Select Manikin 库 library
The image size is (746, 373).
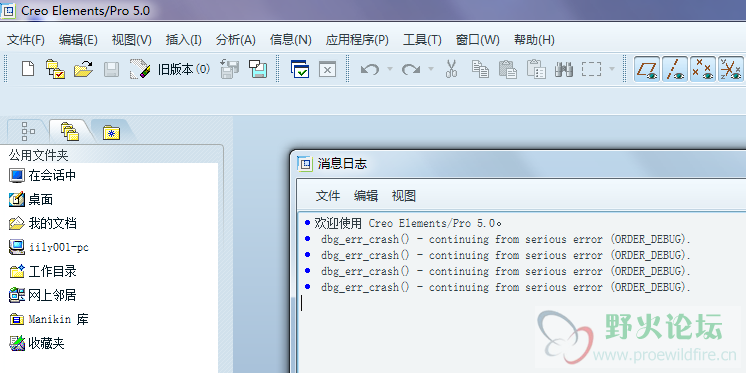(49, 319)
